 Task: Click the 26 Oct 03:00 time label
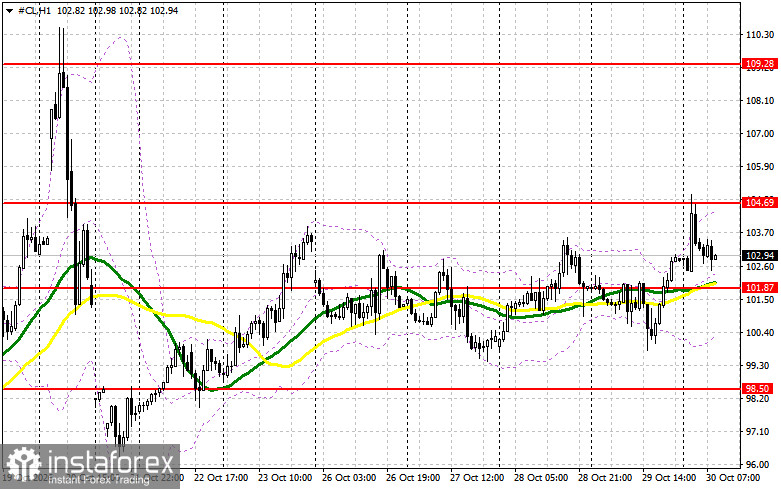tap(349, 478)
